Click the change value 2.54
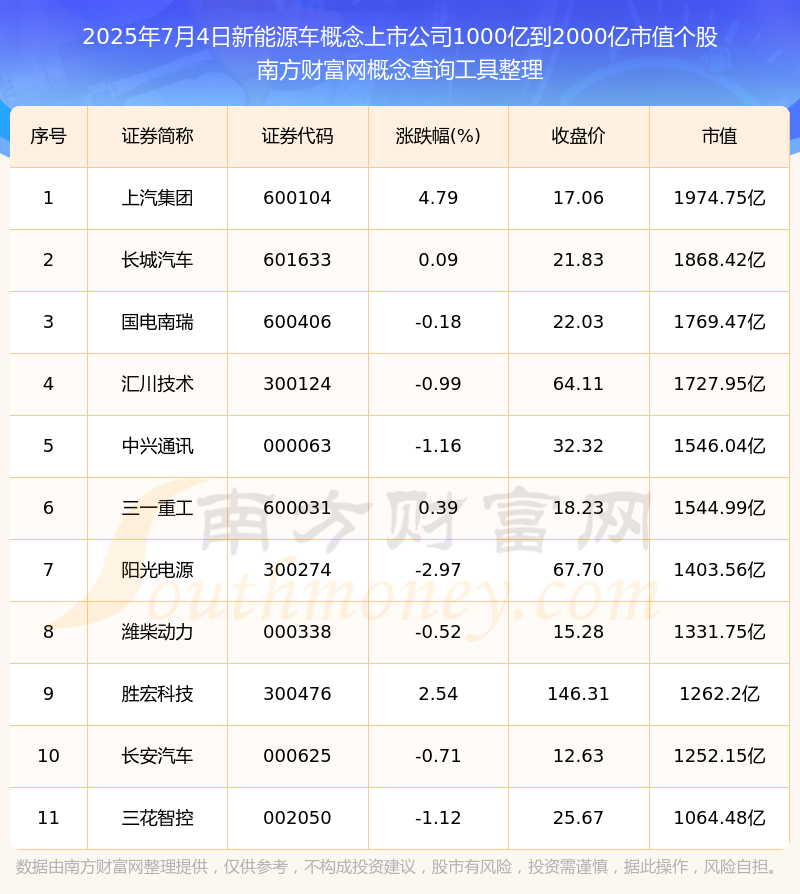The image size is (800, 894). point(438,694)
